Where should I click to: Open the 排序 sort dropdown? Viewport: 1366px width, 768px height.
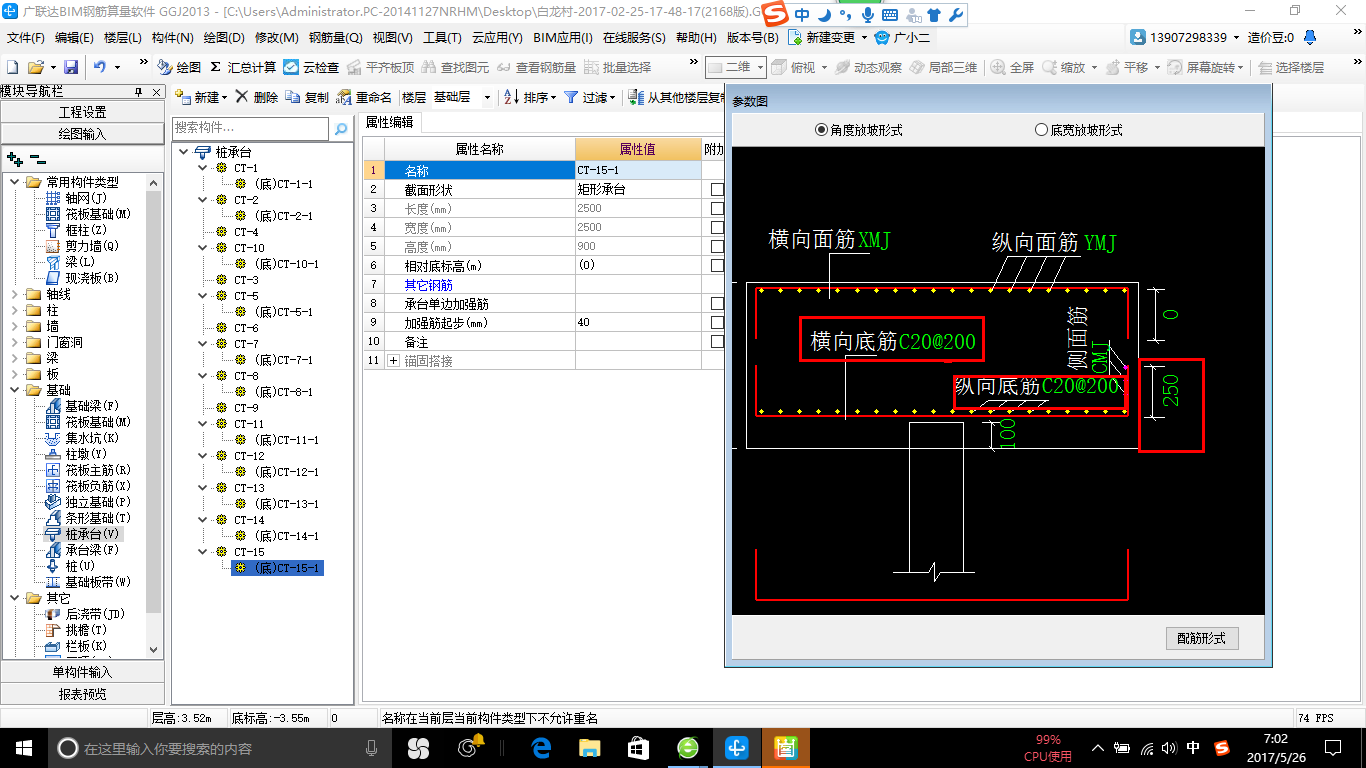tap(530, 97)
